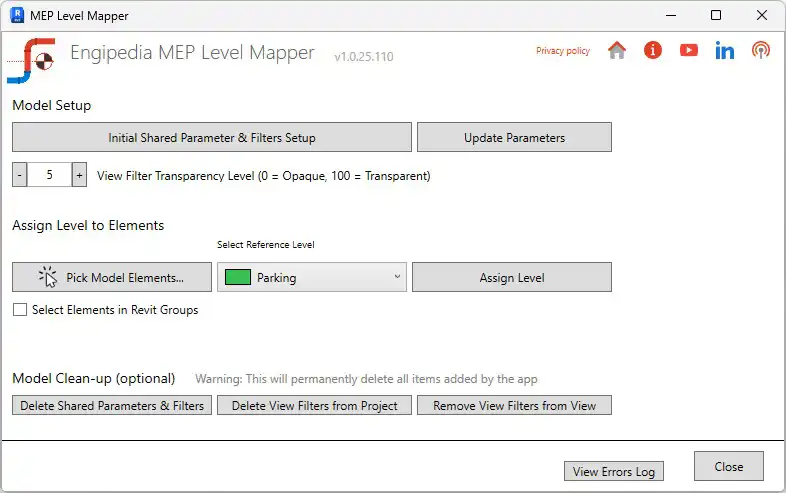The width and height of the screenshot is (786, 493).
Task: Click the podcast broadcast icon
Action: (760, 50)
